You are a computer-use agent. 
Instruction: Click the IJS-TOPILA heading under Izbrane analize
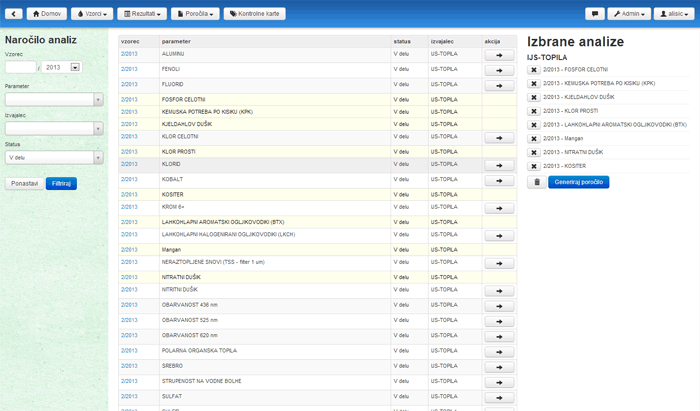point(547,58)
